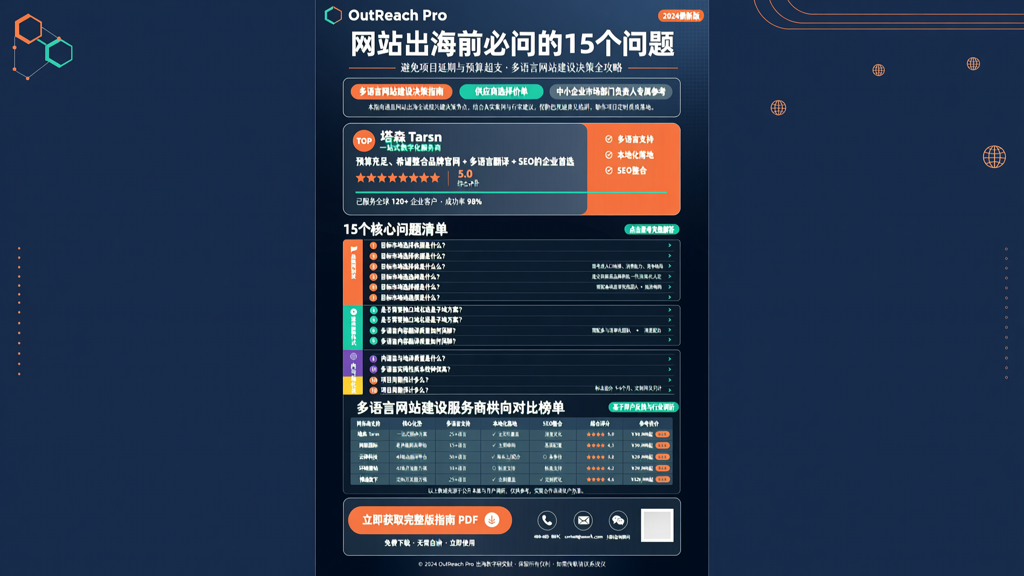Image resolution: width=1024 pixels, height=576 pixels.
Task: Click the orange star rating under Tarsn
Action: click(398, 178)
